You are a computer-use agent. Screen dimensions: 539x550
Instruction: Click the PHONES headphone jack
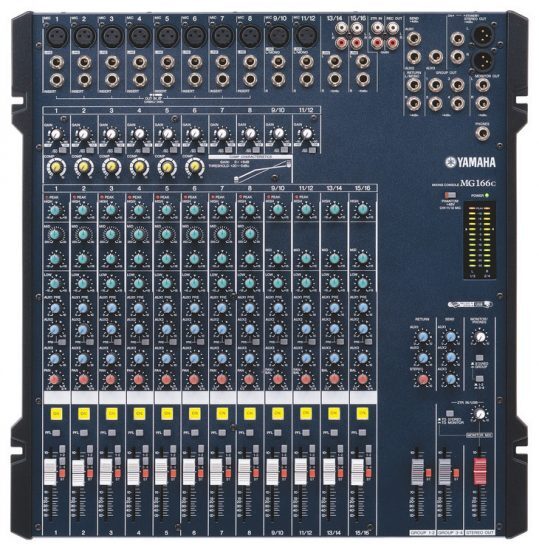(483, 133)
